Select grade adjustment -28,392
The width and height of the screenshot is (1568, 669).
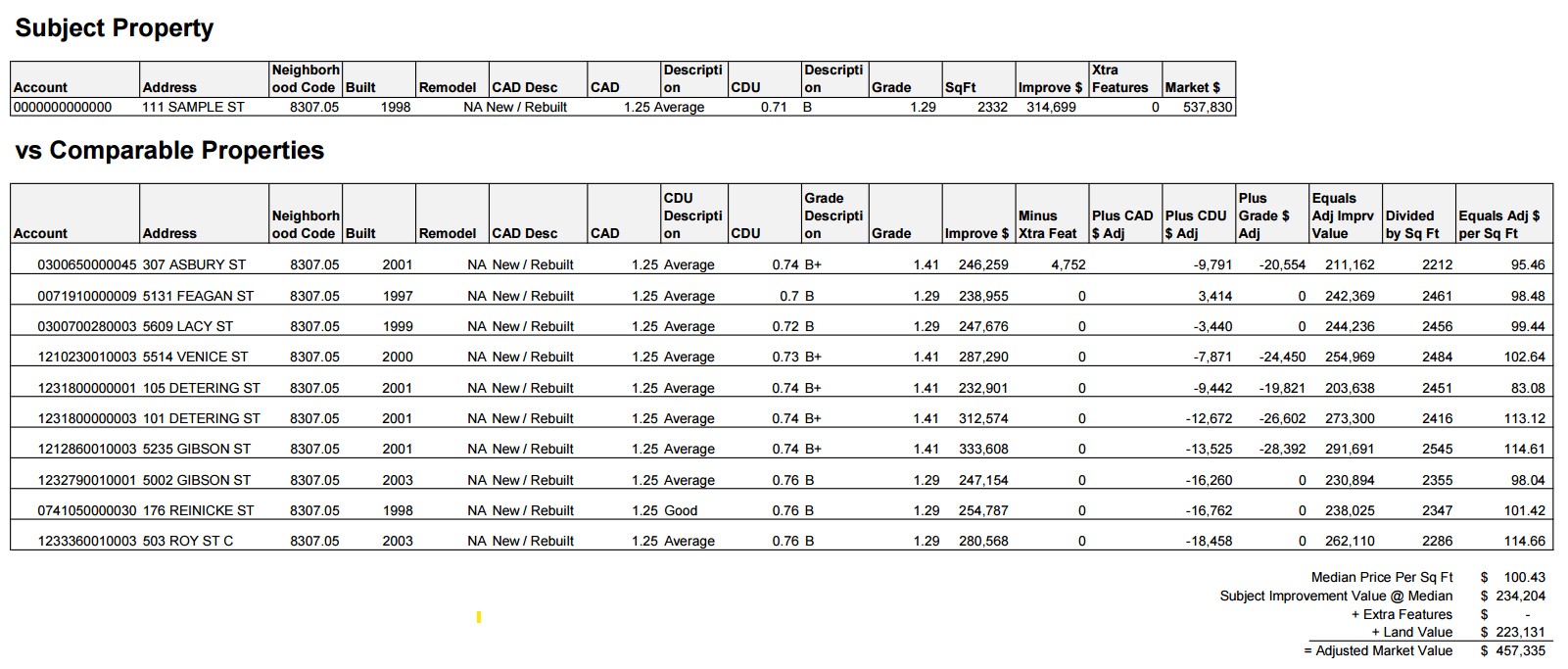tap(1282, 449)
